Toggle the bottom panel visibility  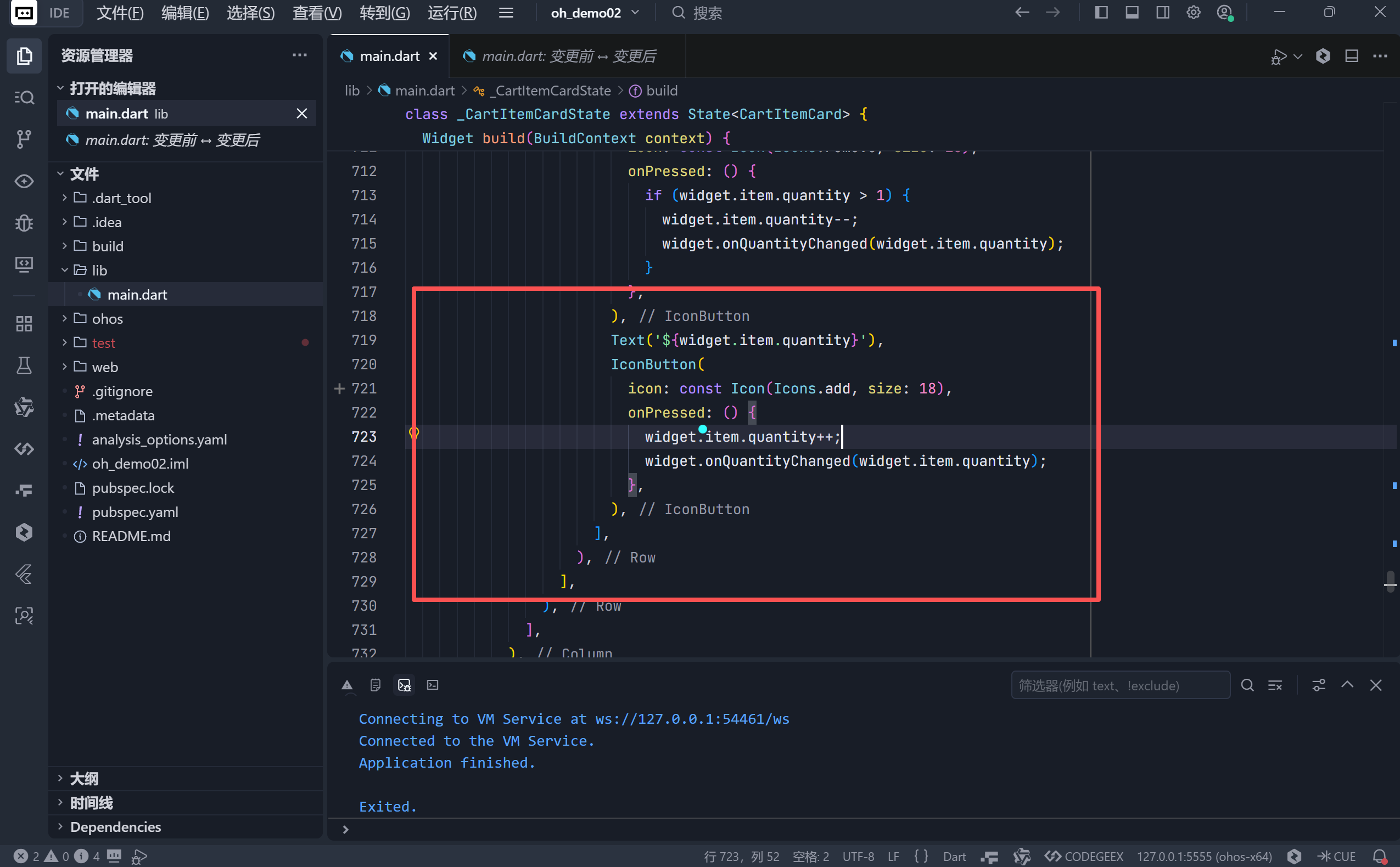pyautogui.click(x=1132, y=13)
